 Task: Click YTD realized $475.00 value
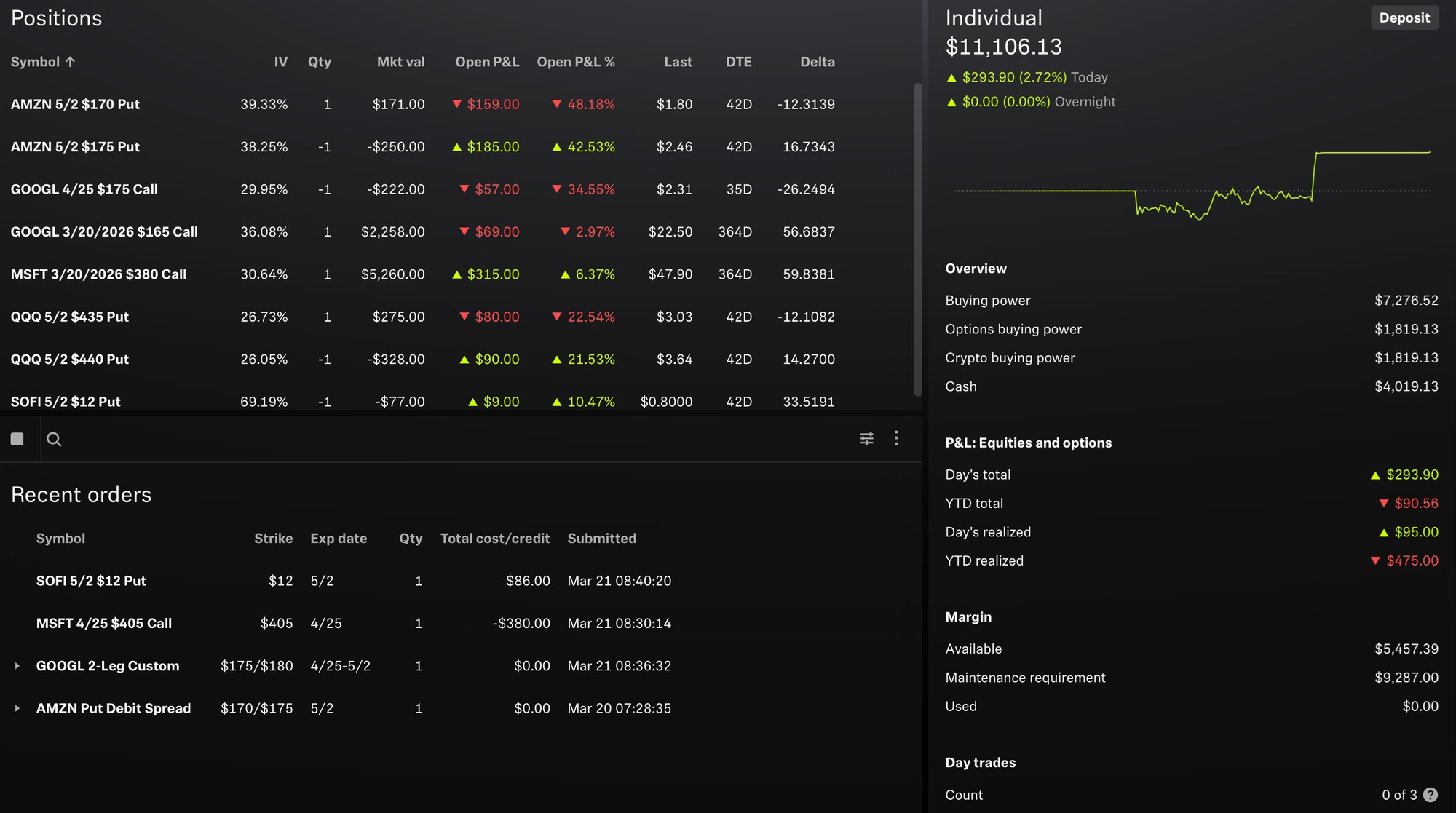tap(1405, 561)
